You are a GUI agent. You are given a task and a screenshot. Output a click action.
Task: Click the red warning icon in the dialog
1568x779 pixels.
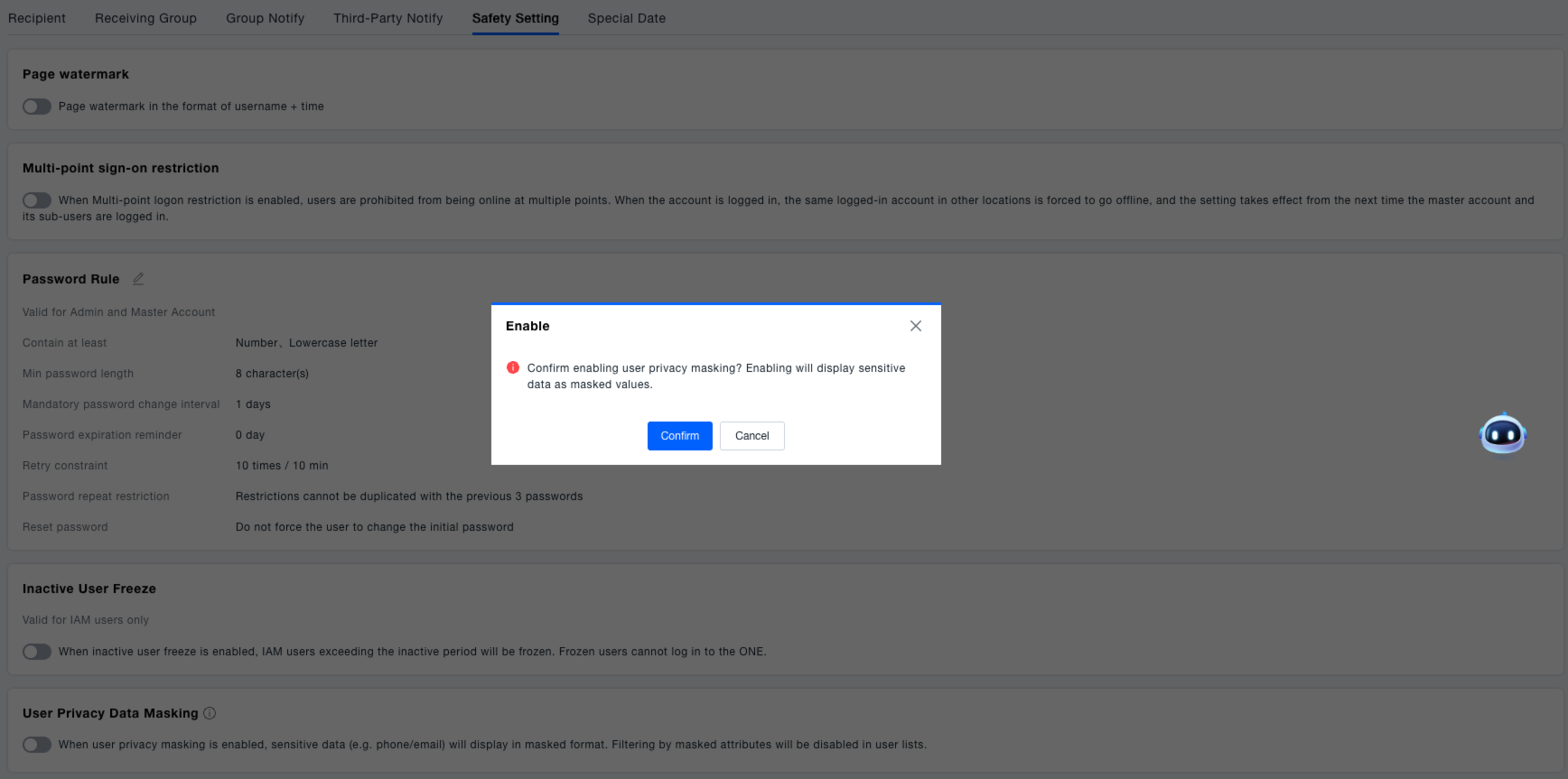513,367
